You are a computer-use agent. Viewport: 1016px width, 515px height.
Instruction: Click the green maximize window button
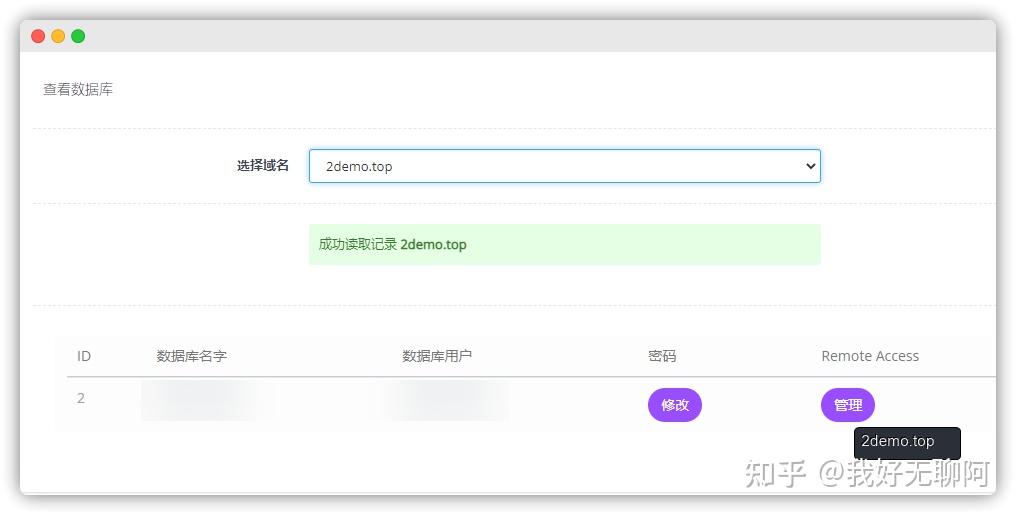78,36
